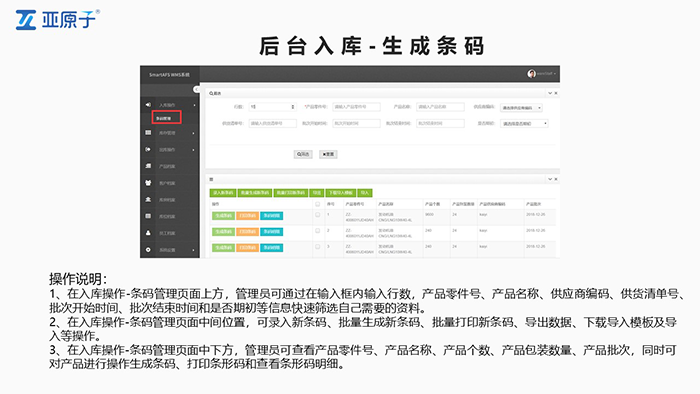Screen dimensions: 700x394
Task: Click the 库存管理 grid icon in sidebar
Action: [148, 133]
